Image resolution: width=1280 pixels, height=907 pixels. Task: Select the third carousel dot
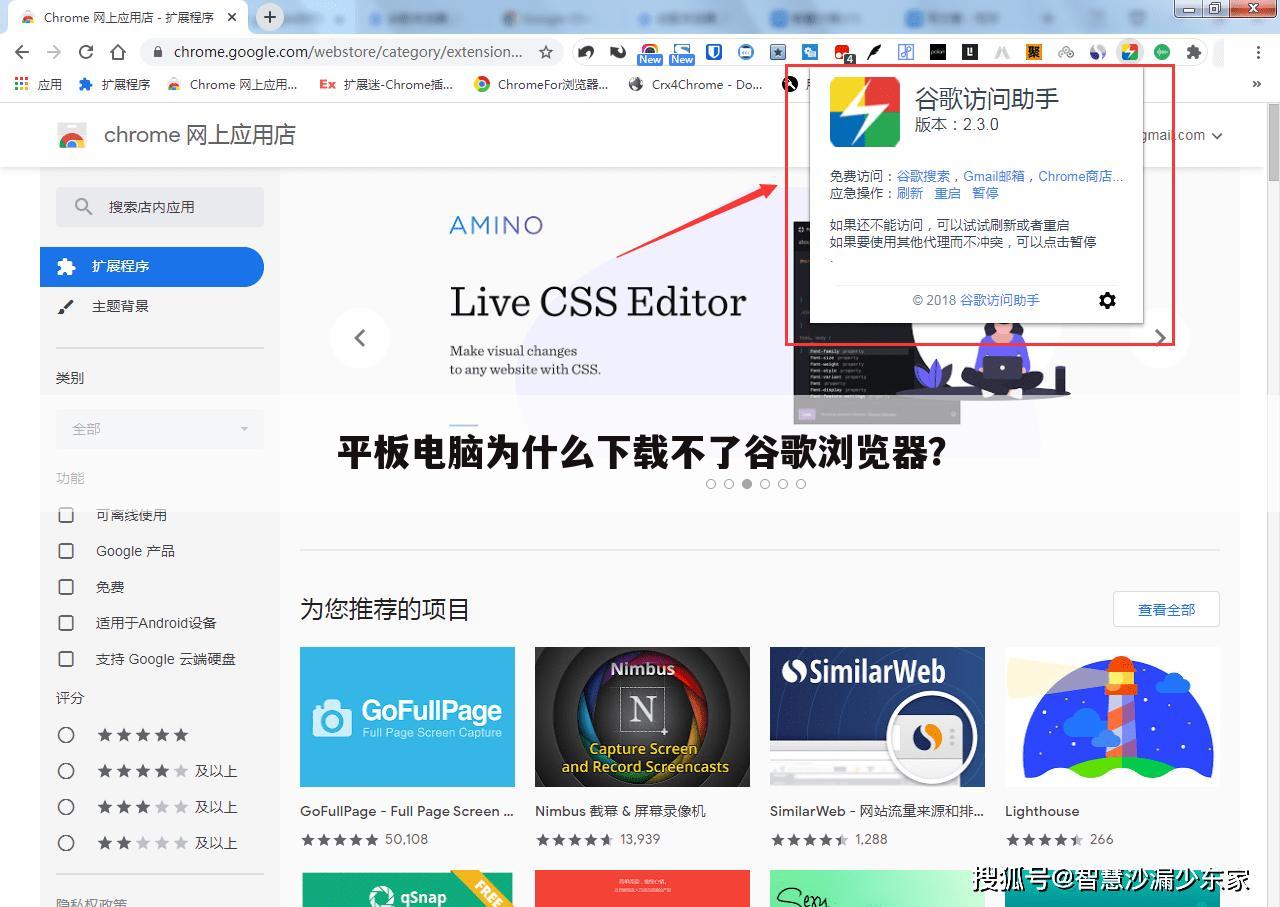coord(747,484)
